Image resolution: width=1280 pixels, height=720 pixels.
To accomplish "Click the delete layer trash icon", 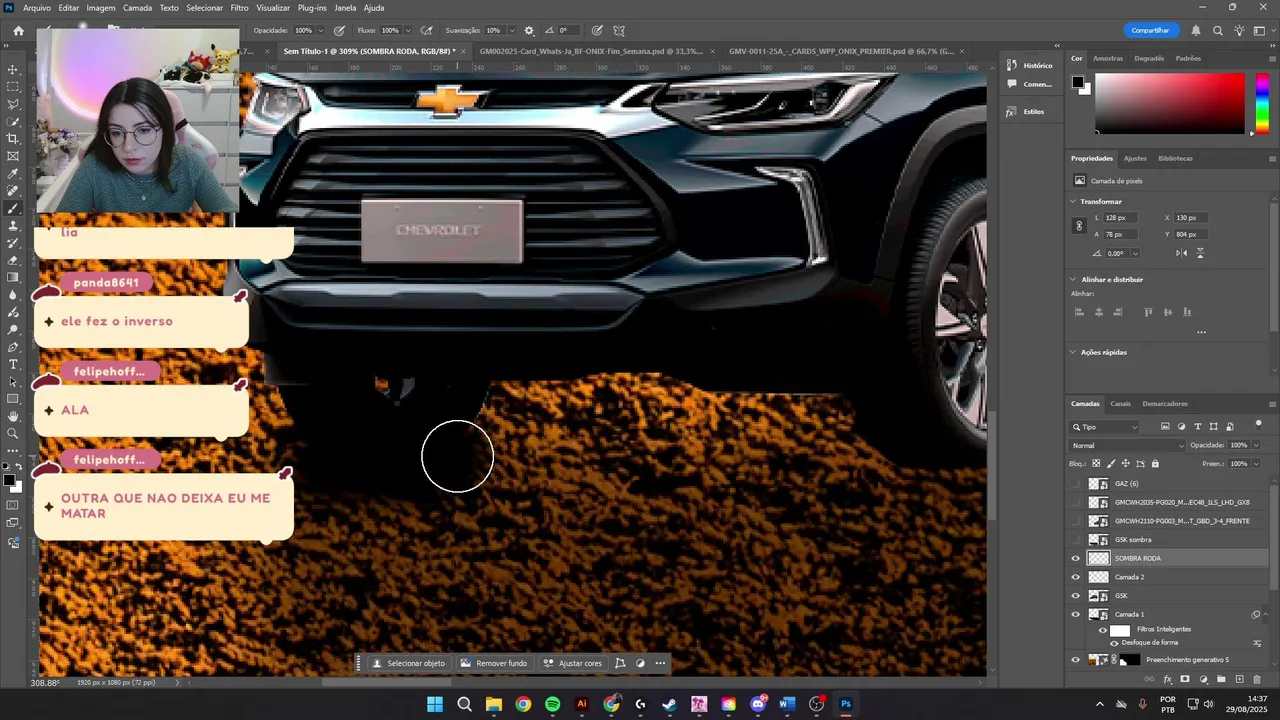I will click(1257, 679).
